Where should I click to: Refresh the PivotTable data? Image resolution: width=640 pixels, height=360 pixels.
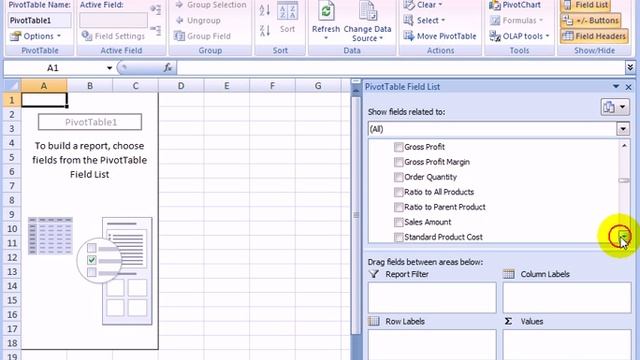(326, 20)
